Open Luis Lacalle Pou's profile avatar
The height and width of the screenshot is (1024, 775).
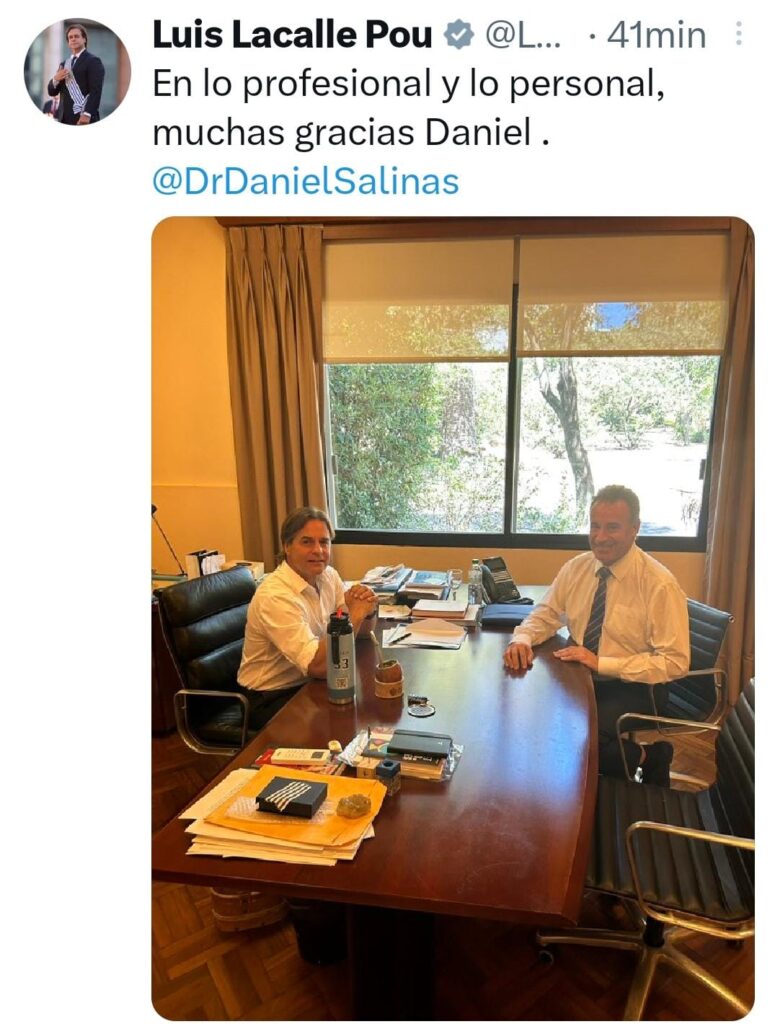[x=78, y=71]
